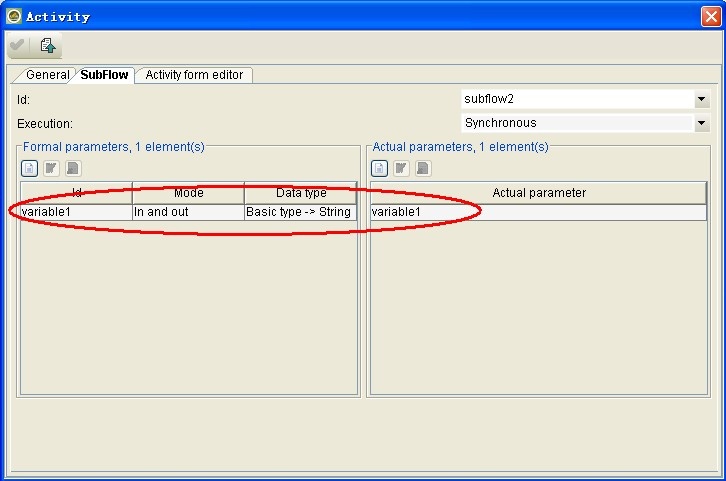Click the Activity window title icon
726x481 pixels.
(13, 16)
